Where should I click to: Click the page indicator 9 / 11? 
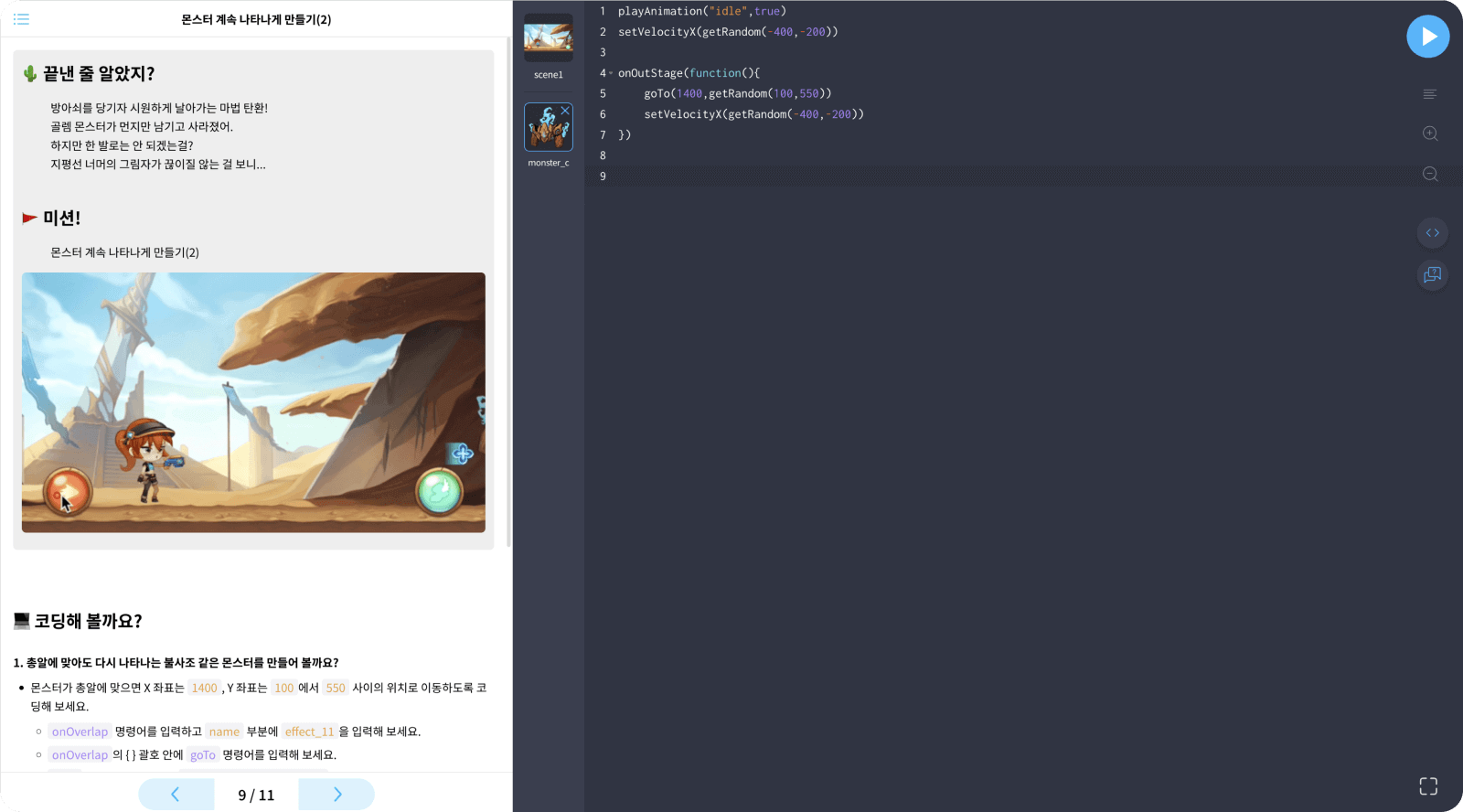(x=256, y=795)
